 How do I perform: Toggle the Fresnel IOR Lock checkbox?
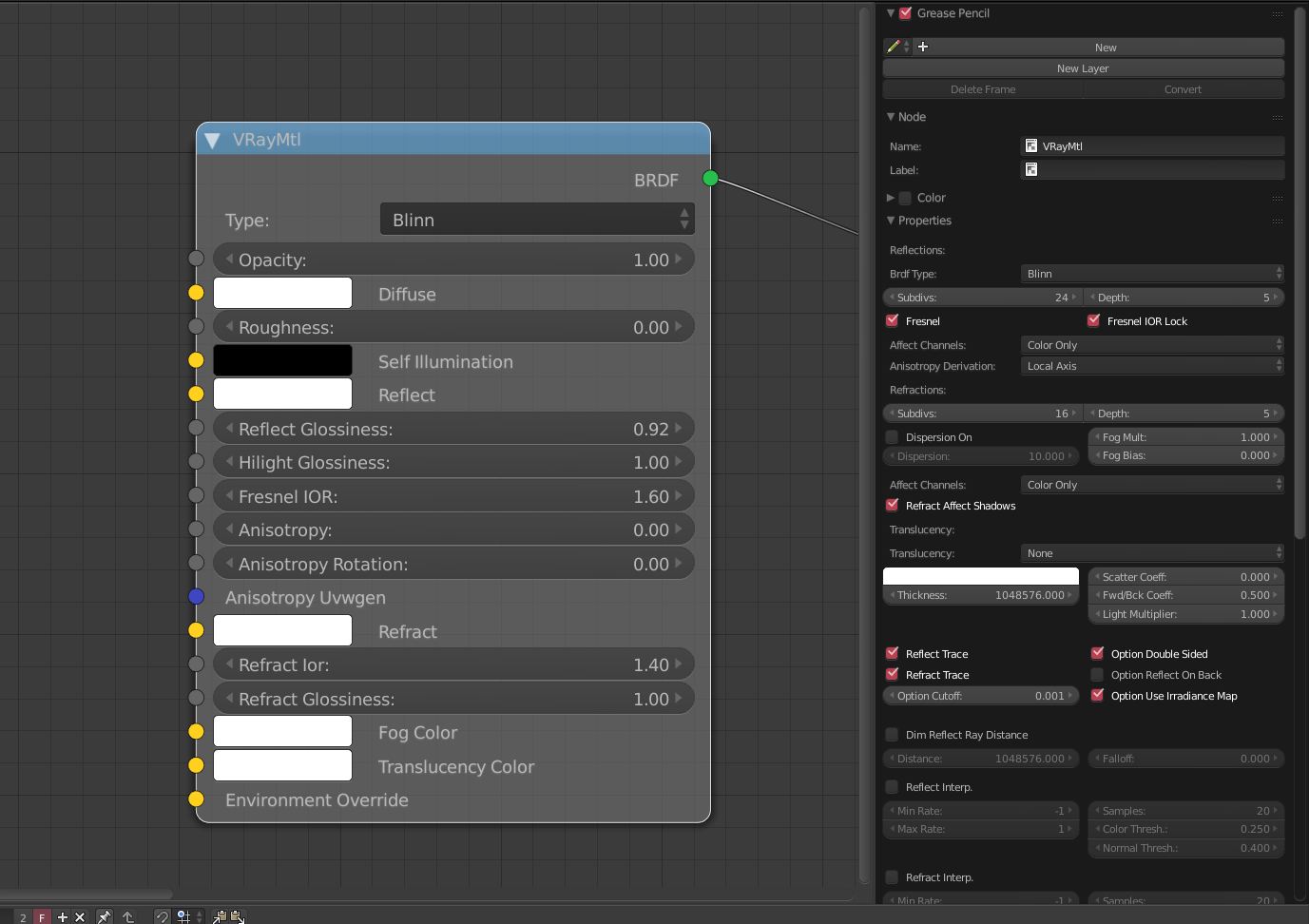tap(1093, 320)
